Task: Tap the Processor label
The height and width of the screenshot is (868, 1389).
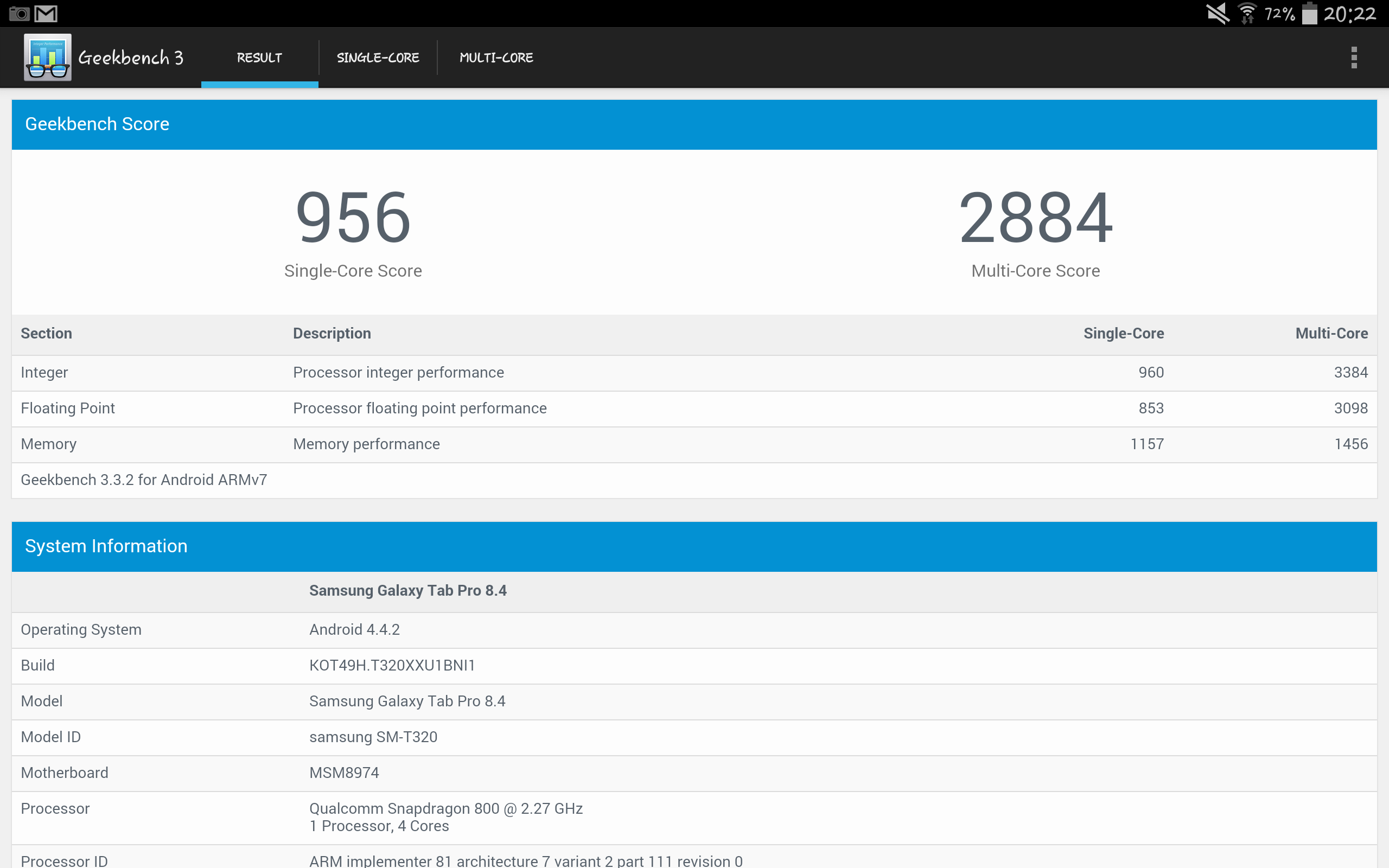Action: (55, 808)
